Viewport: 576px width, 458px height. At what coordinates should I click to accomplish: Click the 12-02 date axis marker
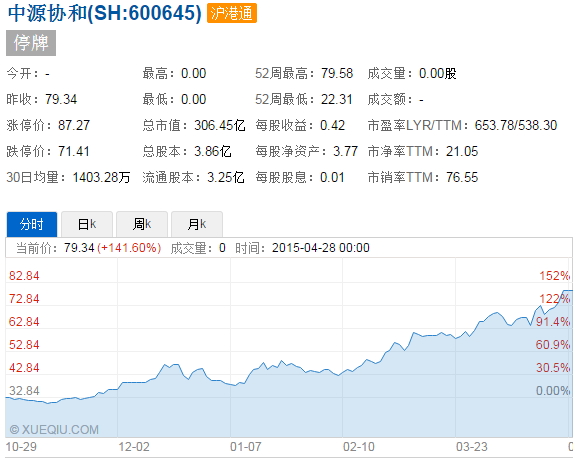coord(134,447)
